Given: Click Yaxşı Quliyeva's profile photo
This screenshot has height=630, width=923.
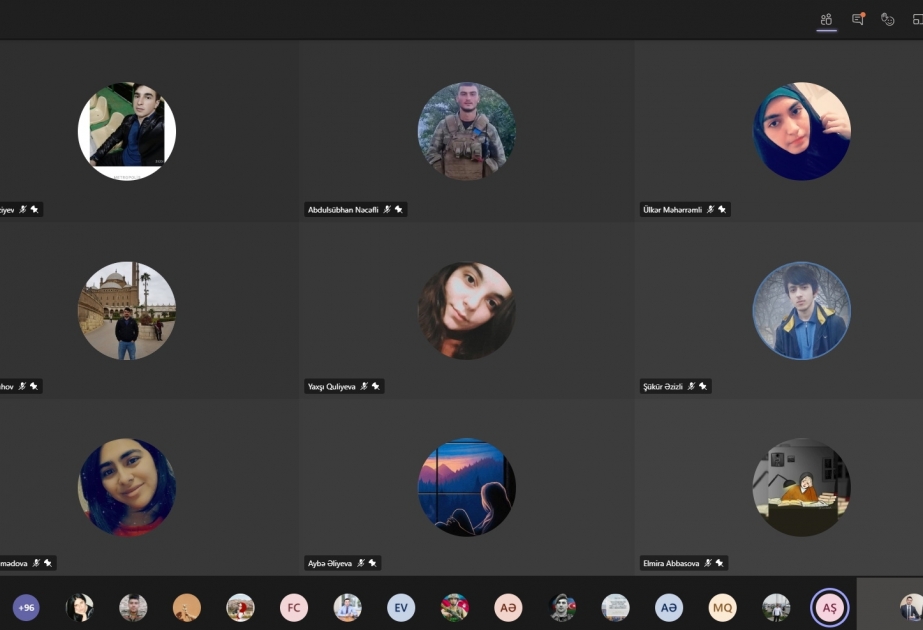Looking at the screenshot, I should click(467, 310).
